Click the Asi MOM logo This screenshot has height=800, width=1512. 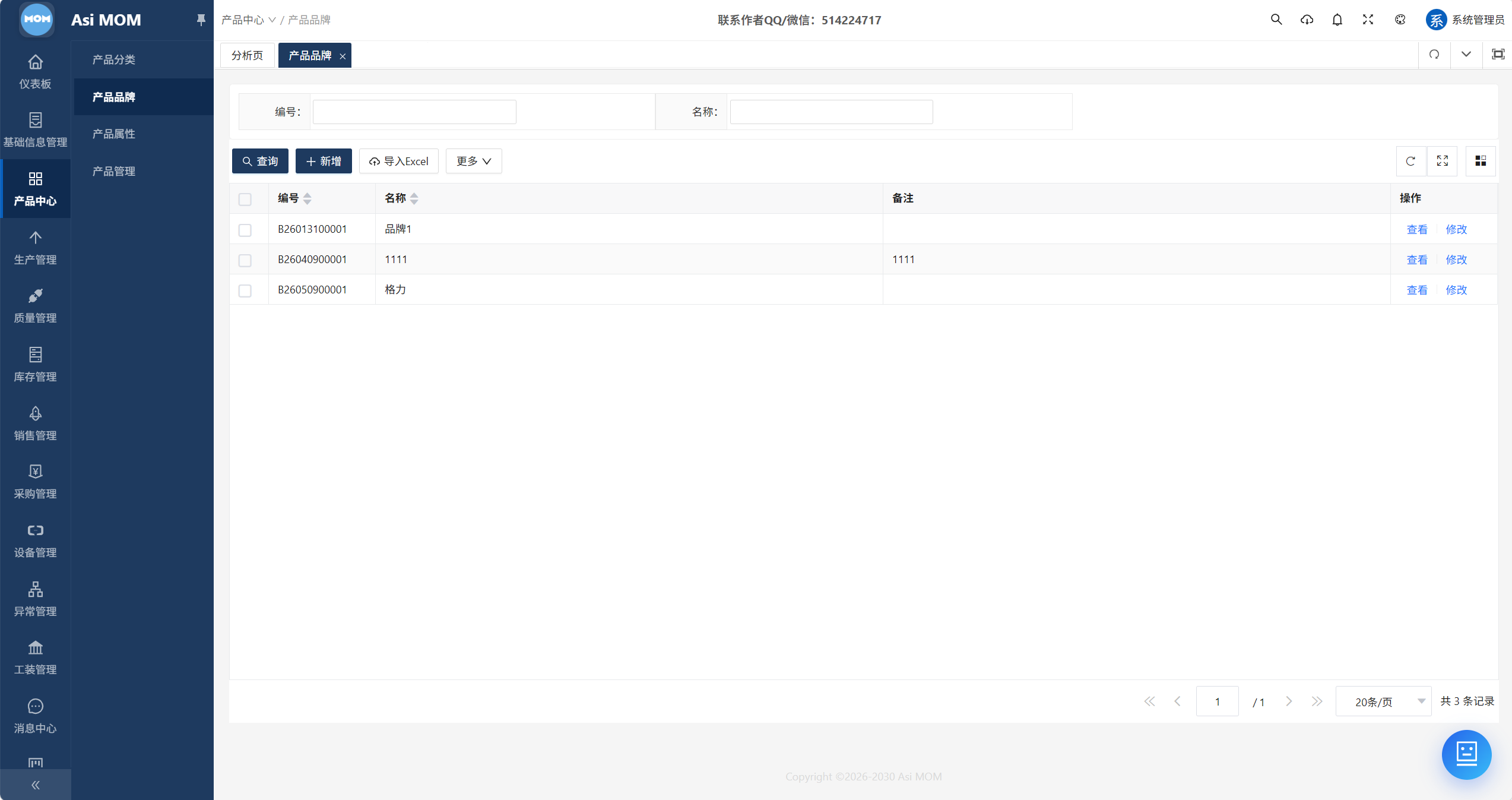point(37,20)
